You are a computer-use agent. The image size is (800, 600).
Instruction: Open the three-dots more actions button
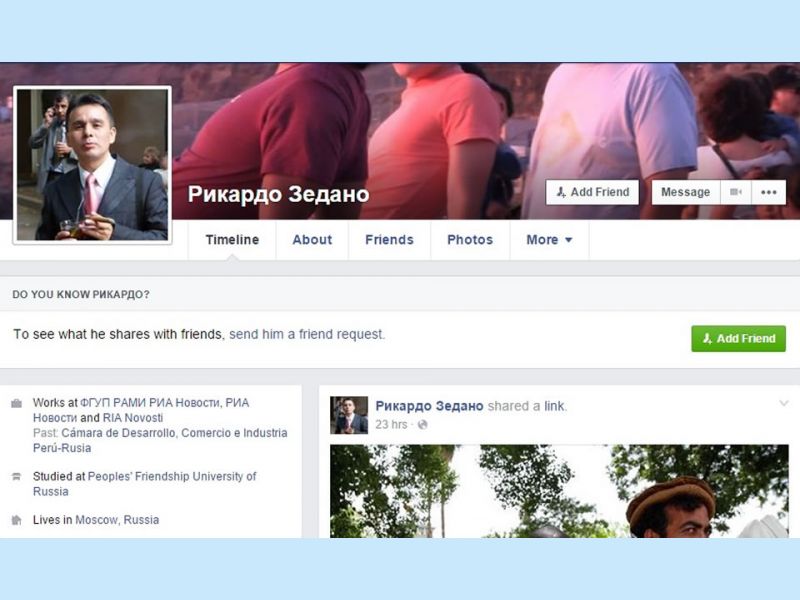(x=768, y=192)
